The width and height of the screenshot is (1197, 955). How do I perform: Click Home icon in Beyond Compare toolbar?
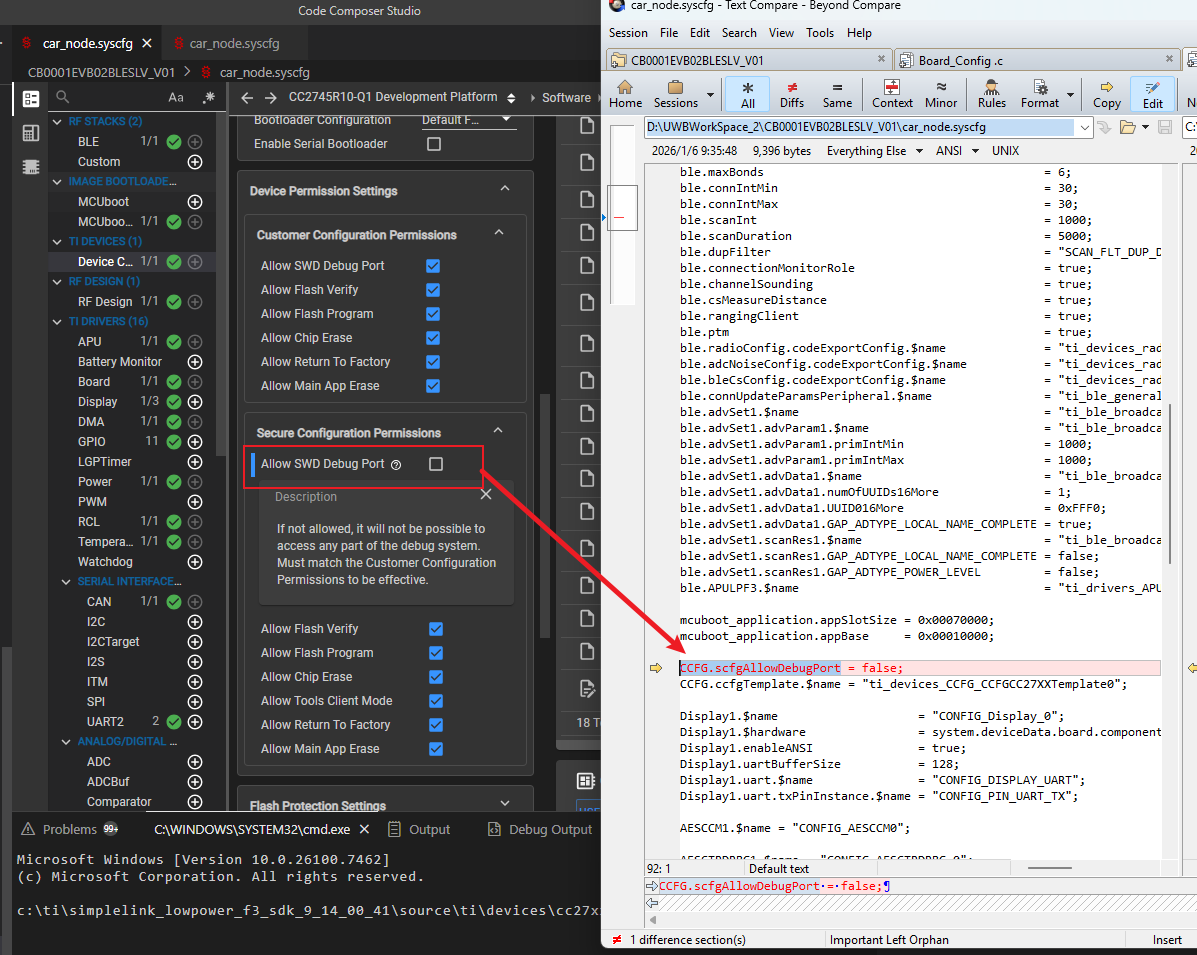click(625, 94)
